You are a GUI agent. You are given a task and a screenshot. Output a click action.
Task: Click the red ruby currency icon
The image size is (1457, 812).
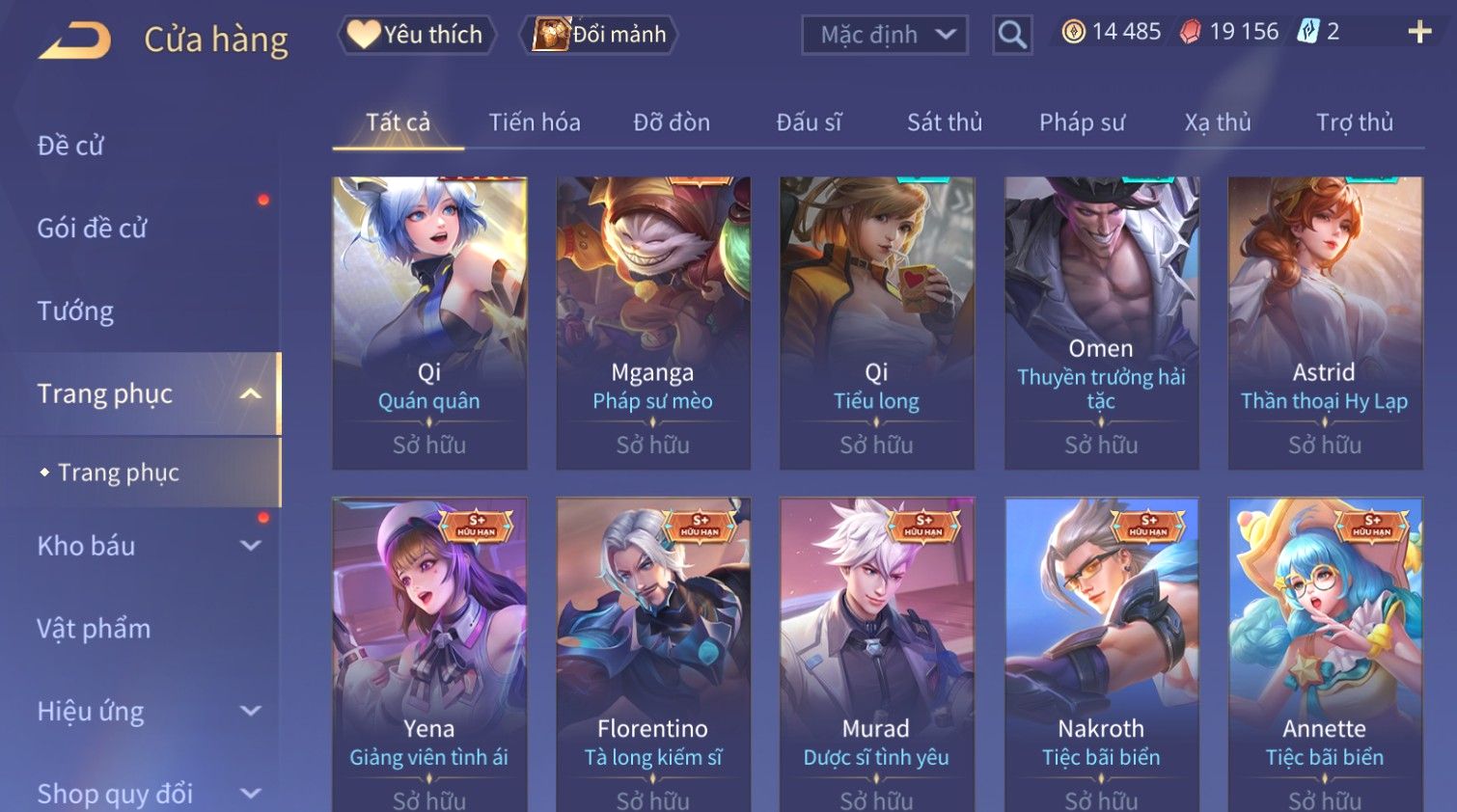(1191, 32)
